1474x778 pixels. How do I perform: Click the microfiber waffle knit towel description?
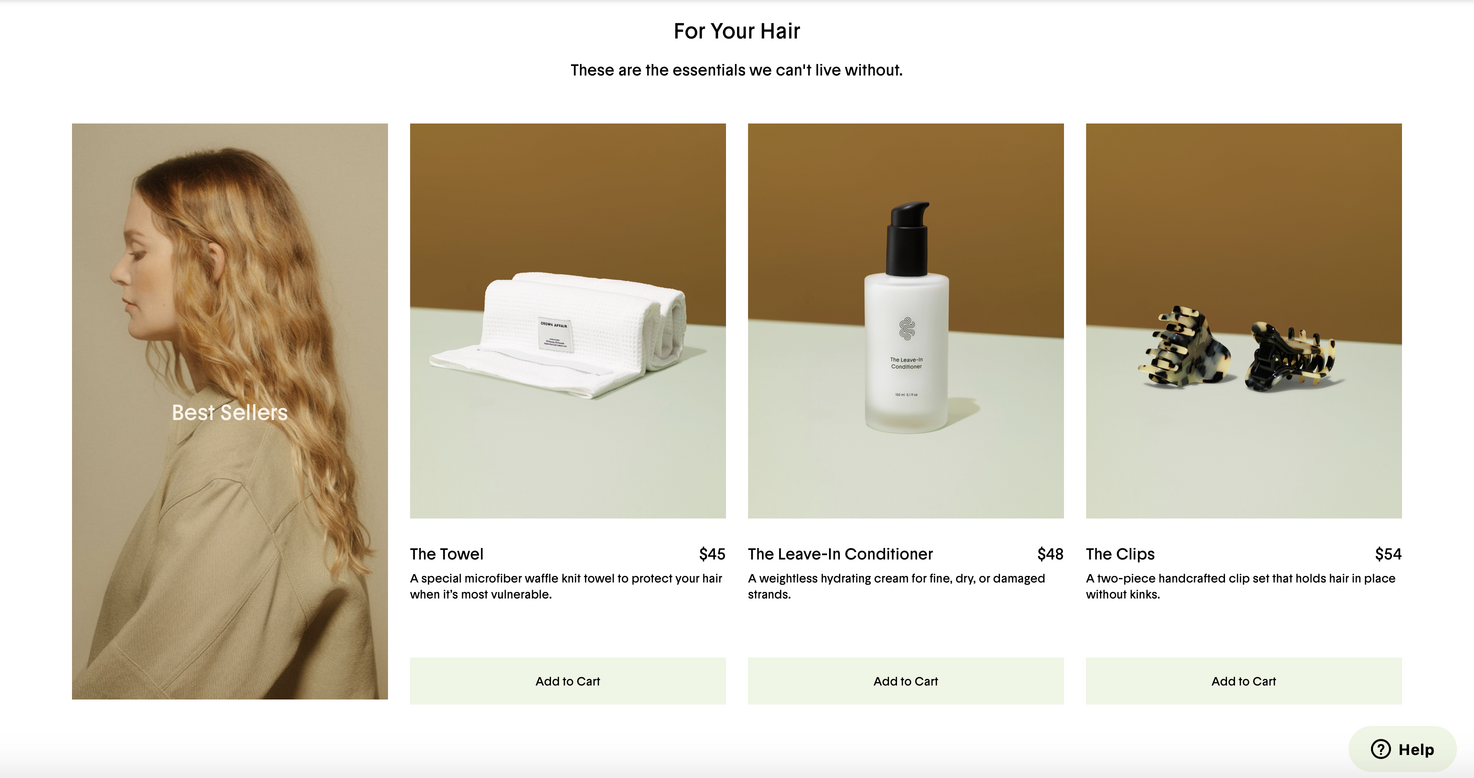(x=566, y=586)
